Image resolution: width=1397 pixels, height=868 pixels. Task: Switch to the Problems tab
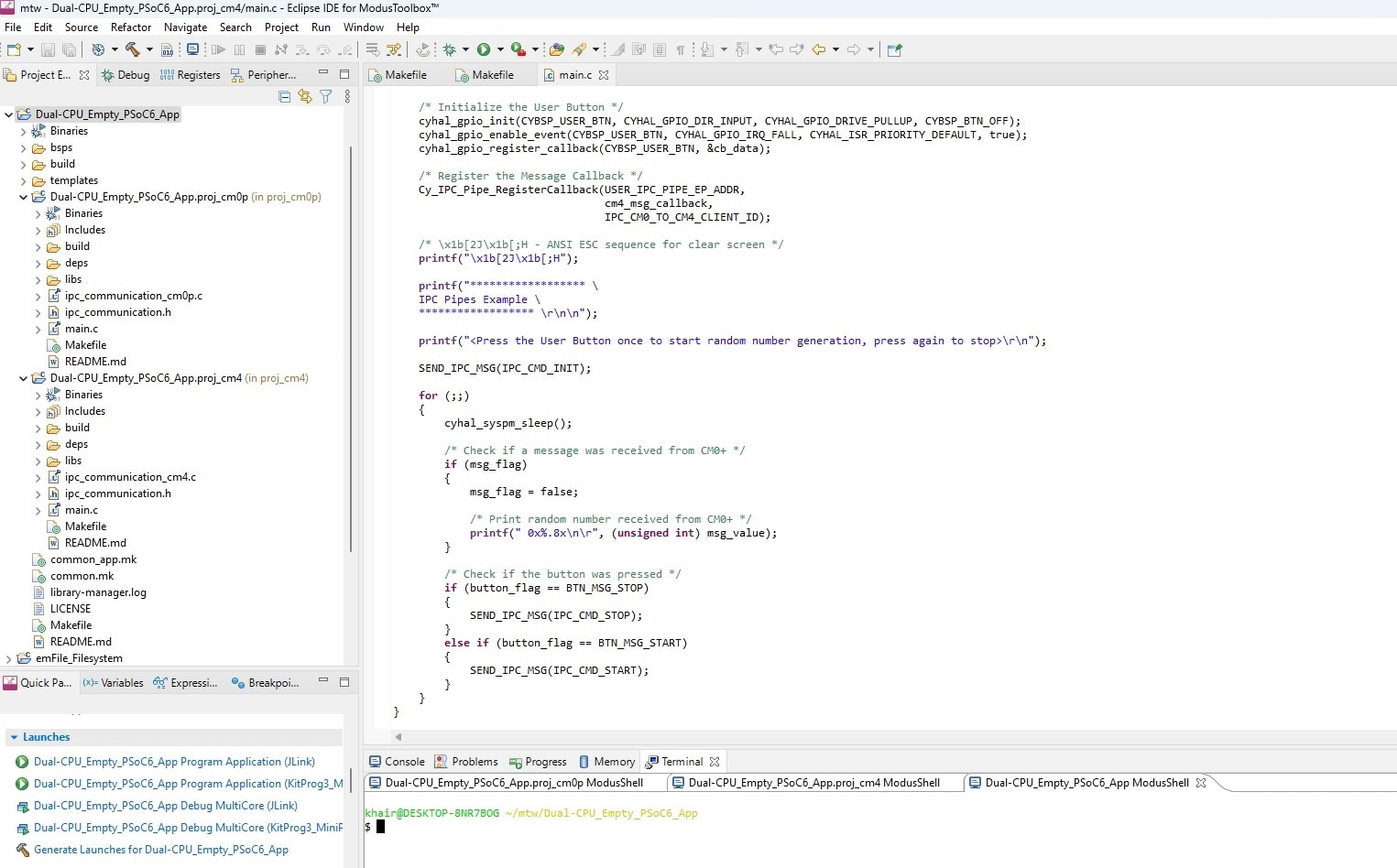(466, 762)
